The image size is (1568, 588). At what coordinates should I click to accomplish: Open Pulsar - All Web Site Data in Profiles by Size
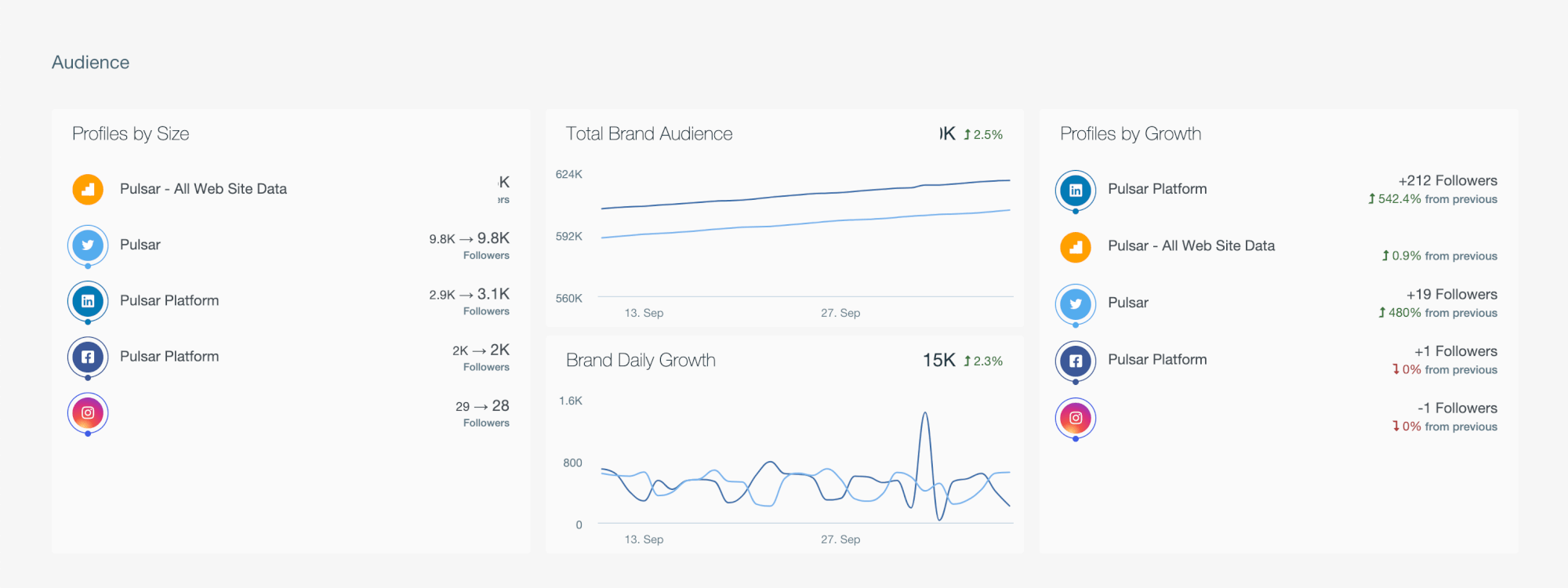tap(203, 189)
